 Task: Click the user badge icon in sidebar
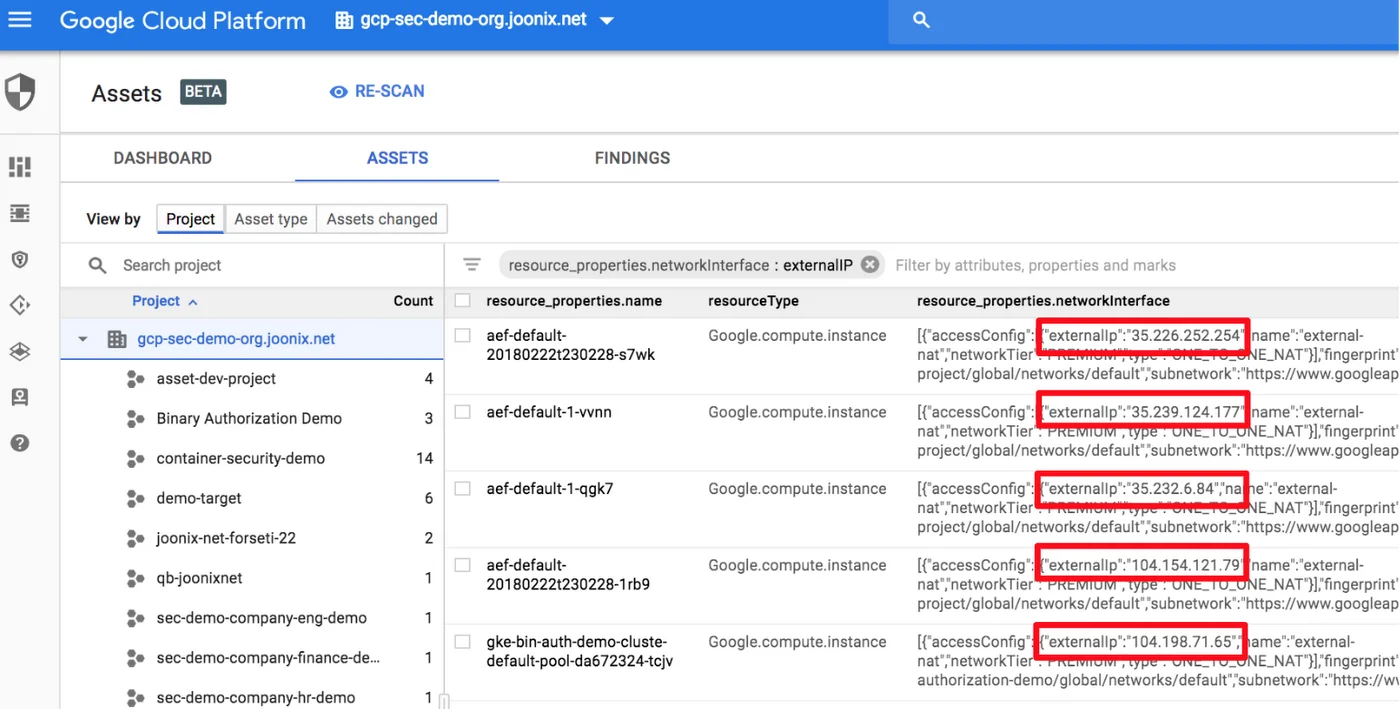[19, 396]
